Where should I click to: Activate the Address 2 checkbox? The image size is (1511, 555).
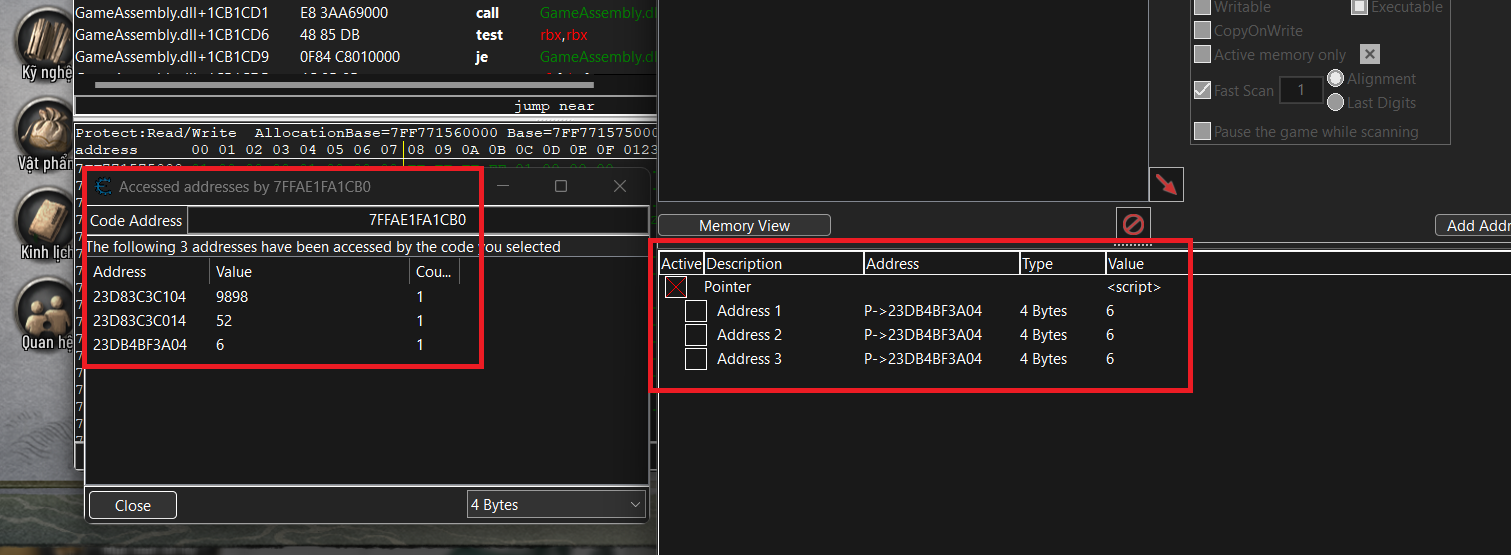(696, 335)
